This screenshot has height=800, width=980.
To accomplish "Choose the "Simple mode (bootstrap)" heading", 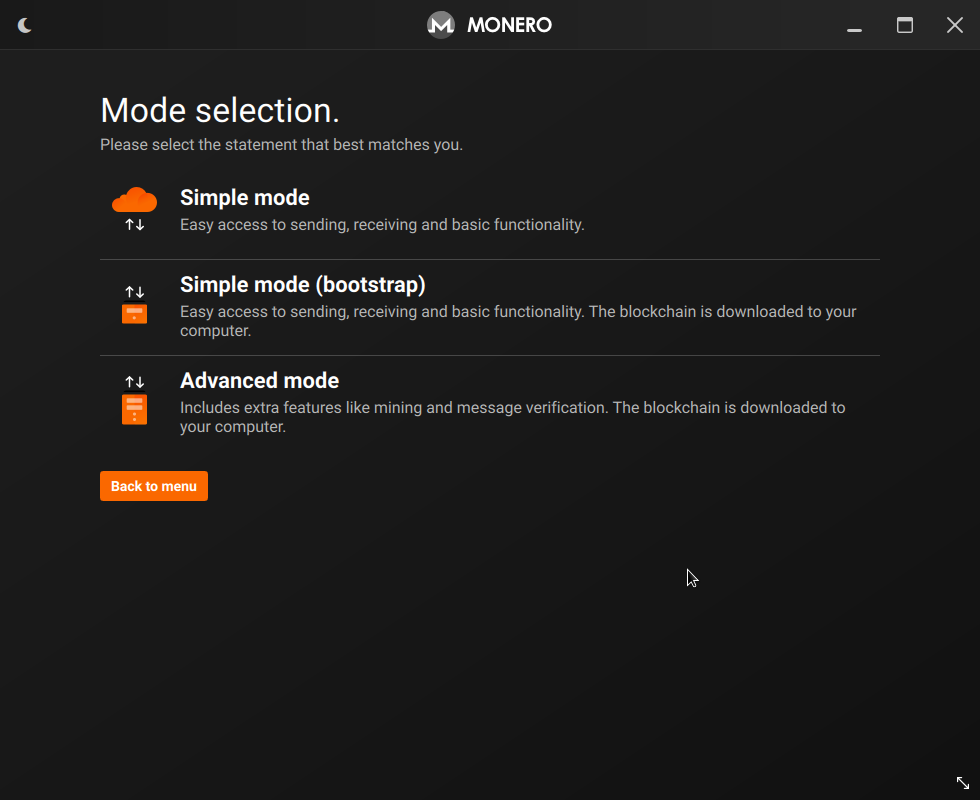I will [x=302, y=285].
